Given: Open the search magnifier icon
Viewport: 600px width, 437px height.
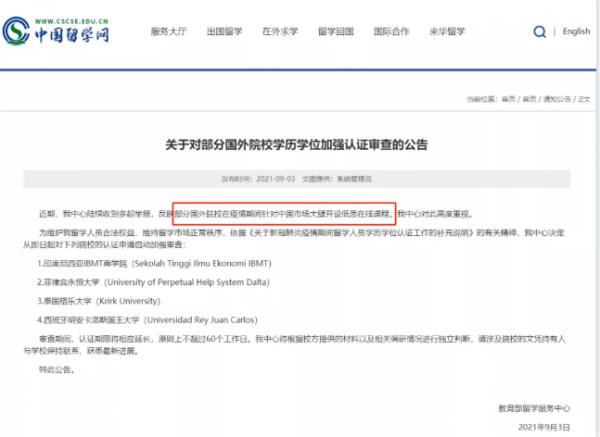Looking at the screenshot, I should [x=540, y=31].
